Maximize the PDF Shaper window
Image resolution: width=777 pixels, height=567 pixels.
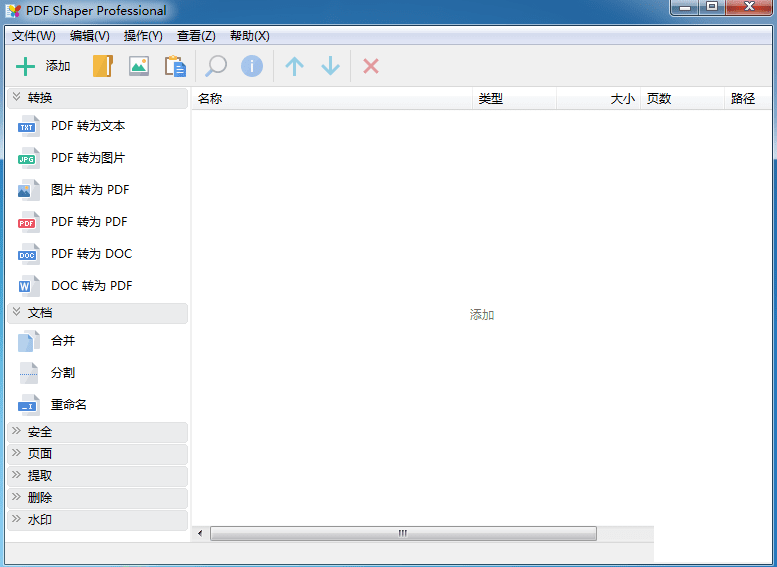[x=712, y=7]
